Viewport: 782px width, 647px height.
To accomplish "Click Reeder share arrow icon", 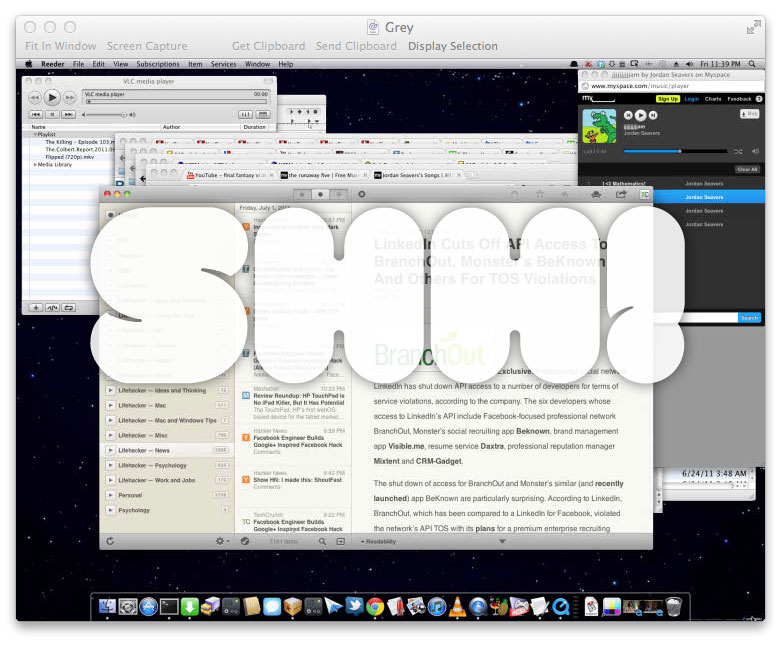I will 620,195.
